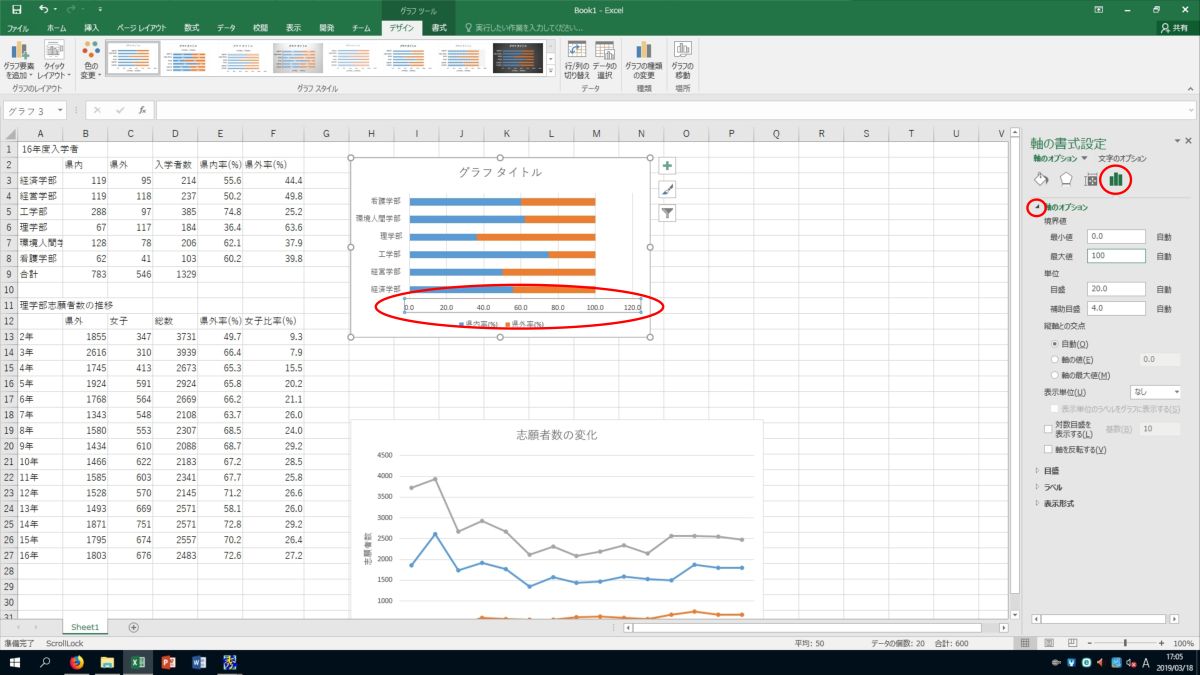Viewport: 1200px width, 675px height.
Task: Open the 挿入 ribbon tab
Action: 92,29
